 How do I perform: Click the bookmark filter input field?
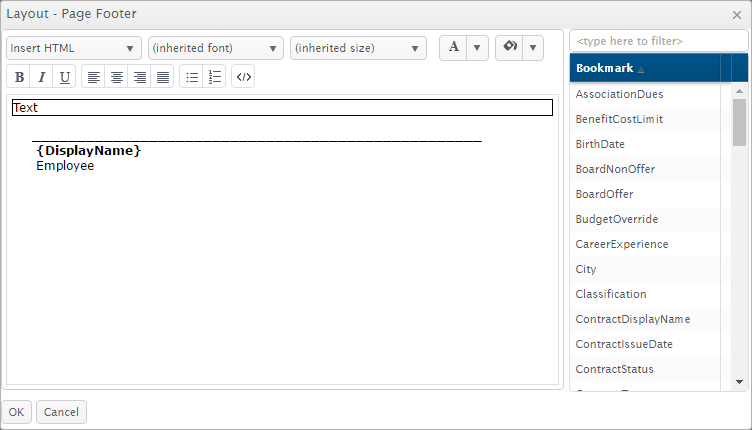(x=658, y=41)
